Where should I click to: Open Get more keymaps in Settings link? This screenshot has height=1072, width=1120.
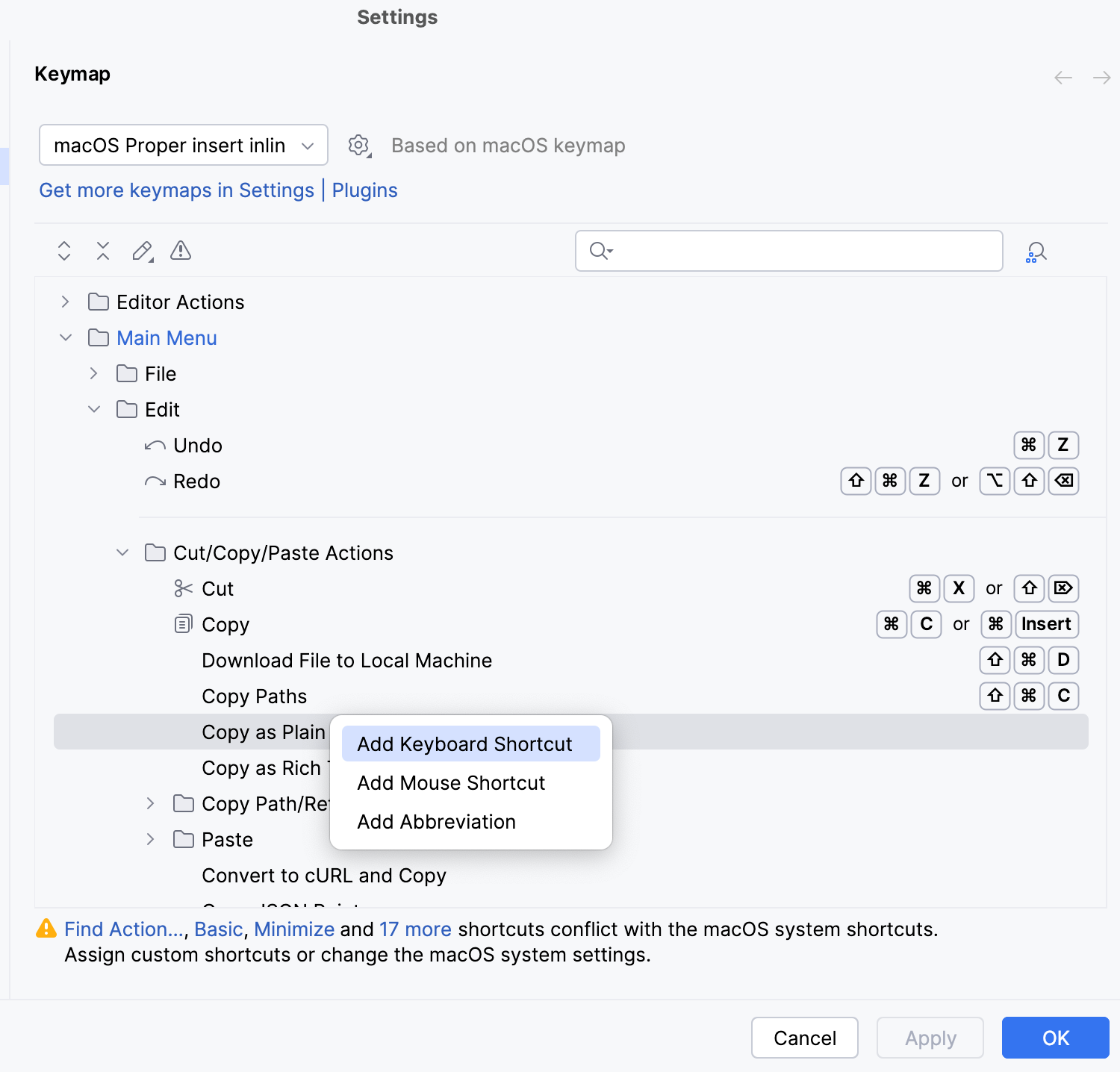click(176, 190)
